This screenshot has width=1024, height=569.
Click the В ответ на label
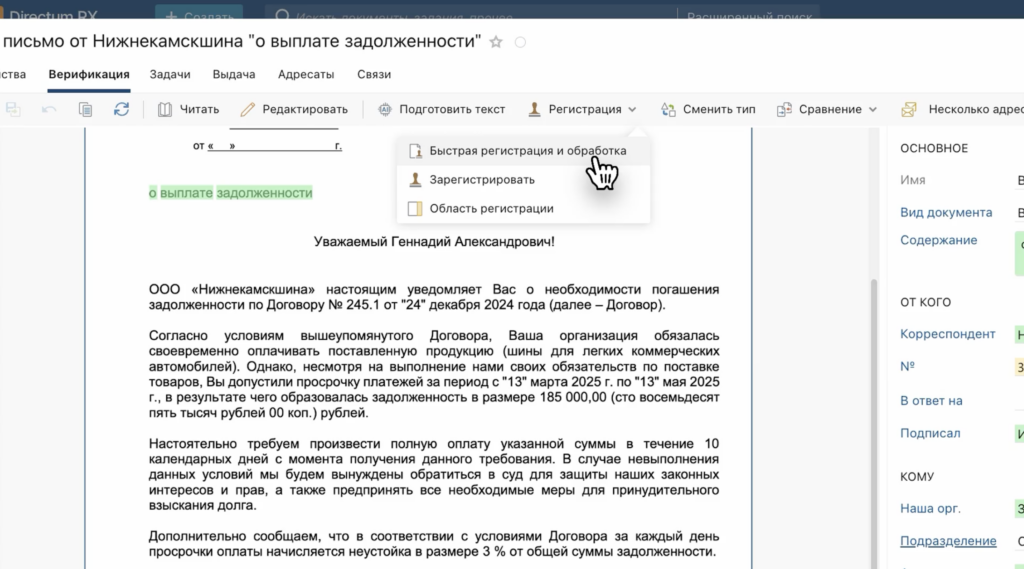coord(931,400)
